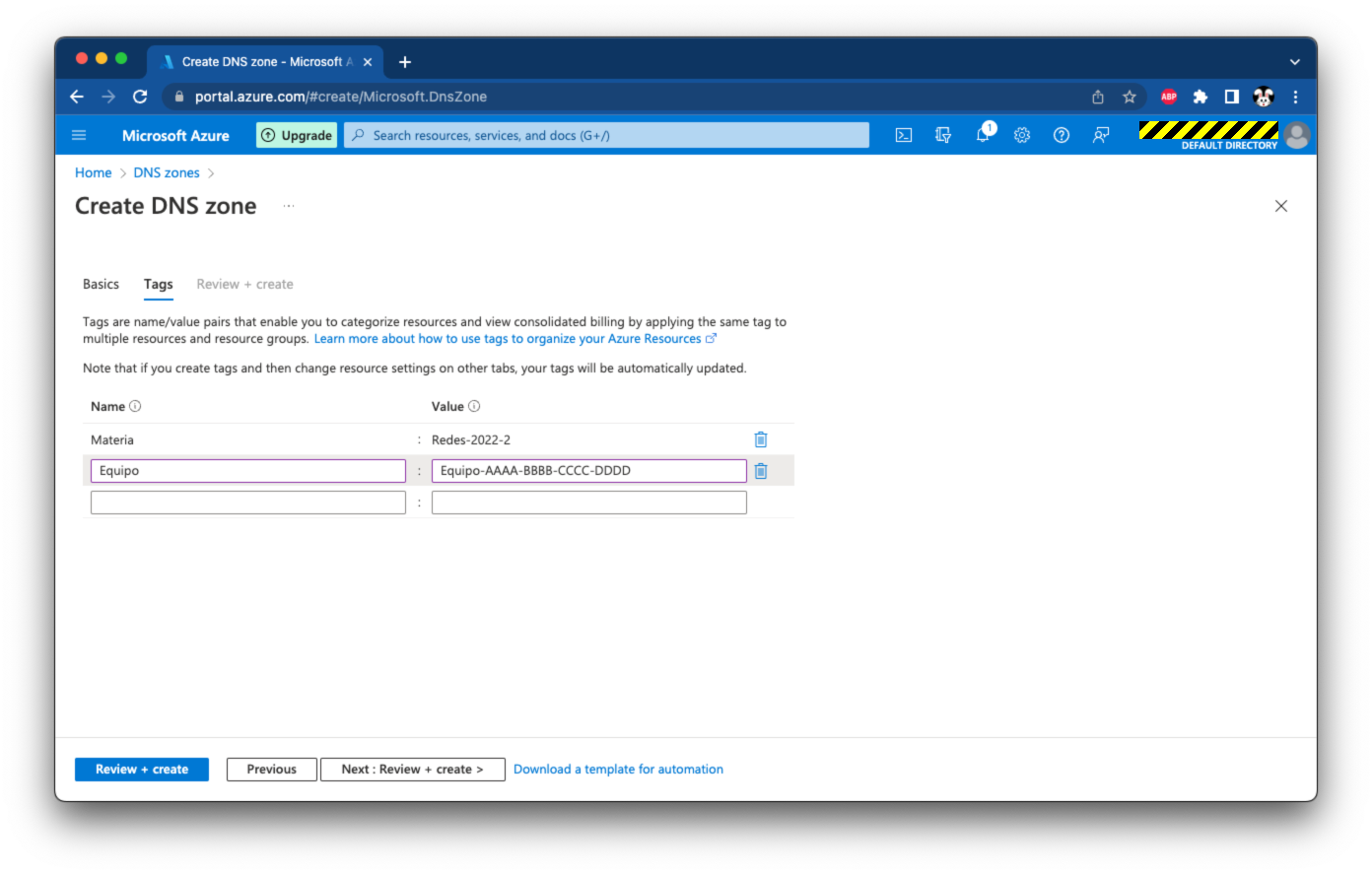Open the Help question mark icon
This screenshot has height=874, width=1372.
1062,136
